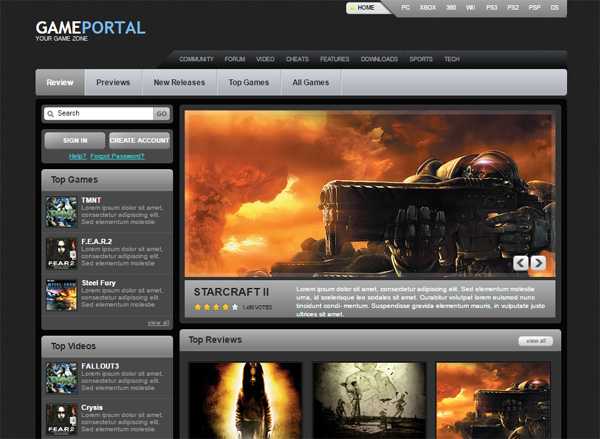Open the TECH menu item

452,59
